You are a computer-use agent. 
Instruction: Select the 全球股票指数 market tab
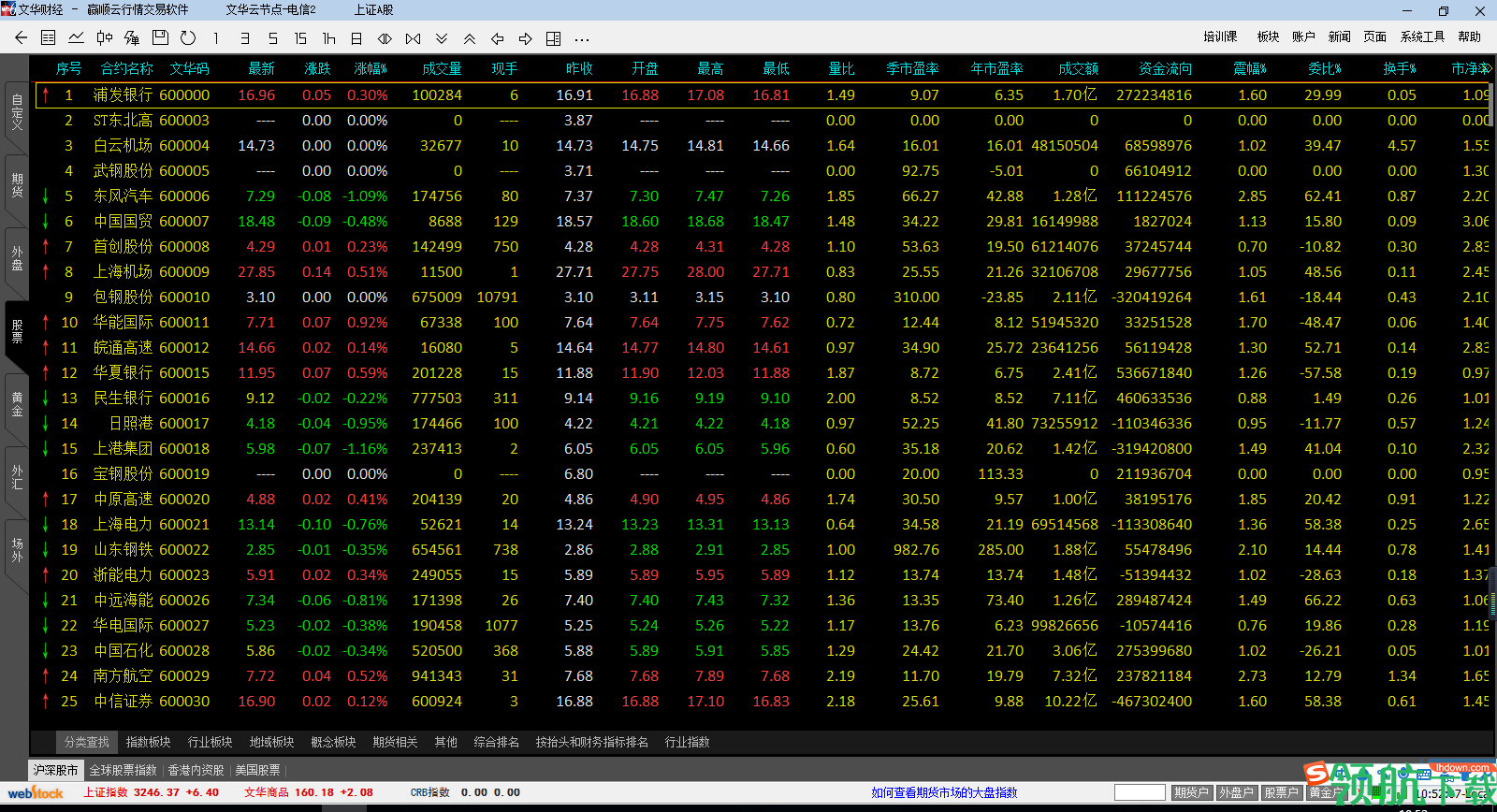(123, 770)
